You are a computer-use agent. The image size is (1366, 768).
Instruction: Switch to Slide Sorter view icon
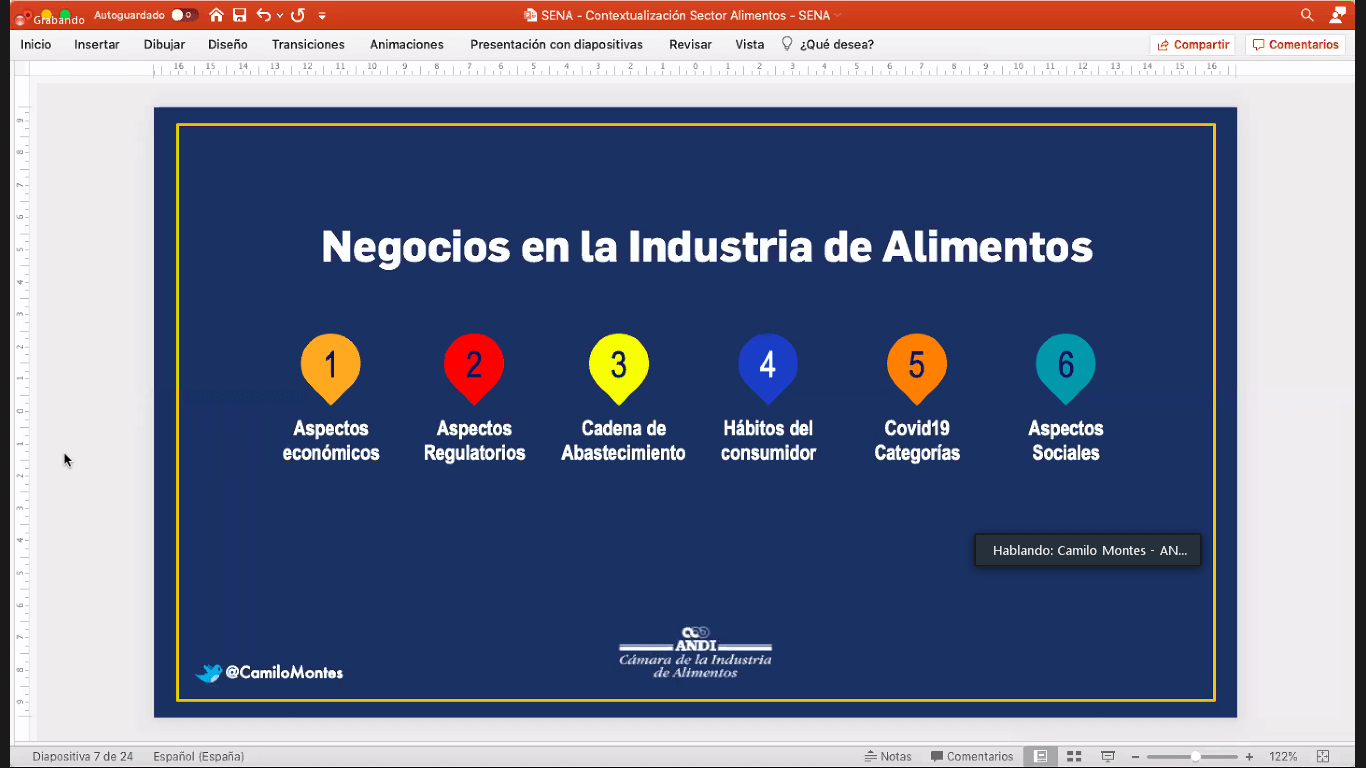(x=1073, y=756)
